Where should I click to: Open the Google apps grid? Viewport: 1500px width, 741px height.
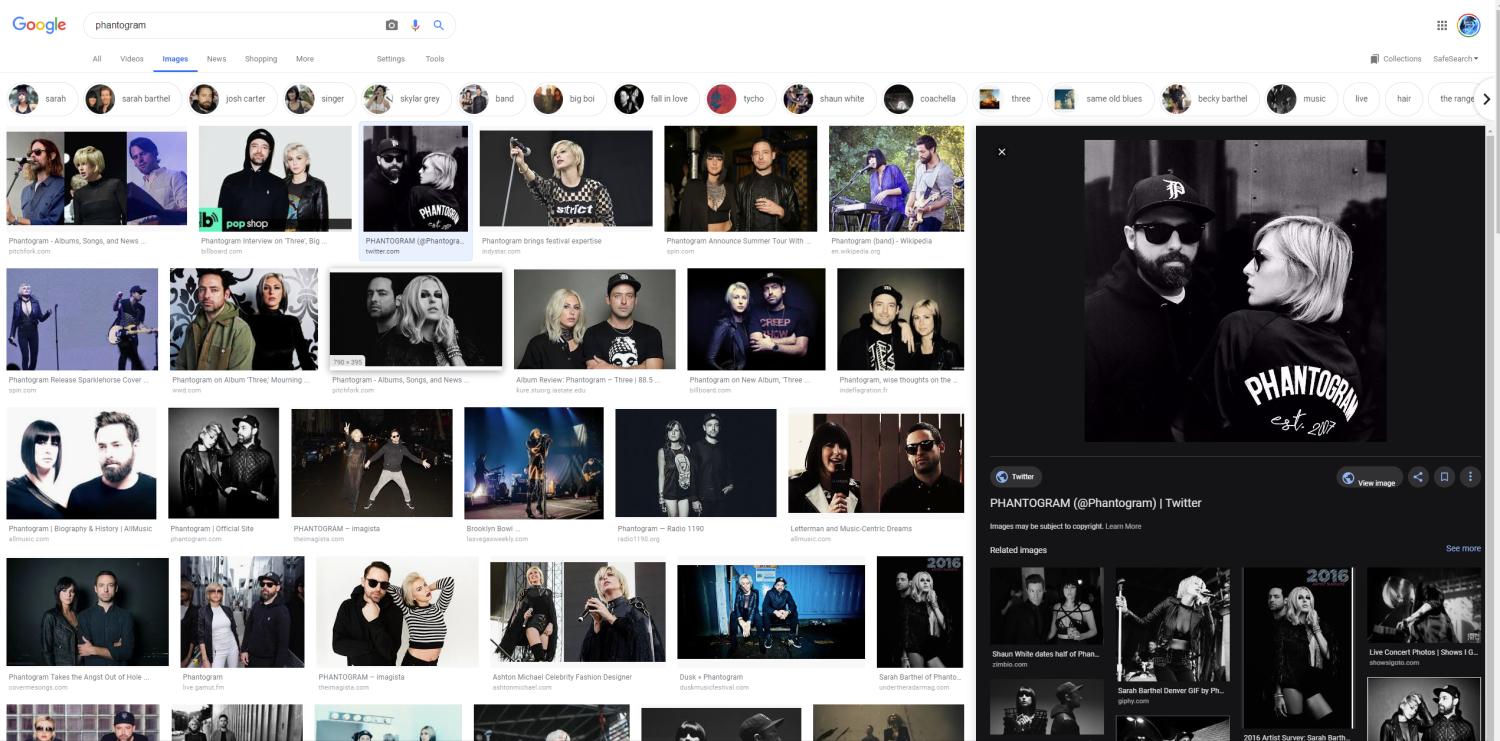(1441, 25)
